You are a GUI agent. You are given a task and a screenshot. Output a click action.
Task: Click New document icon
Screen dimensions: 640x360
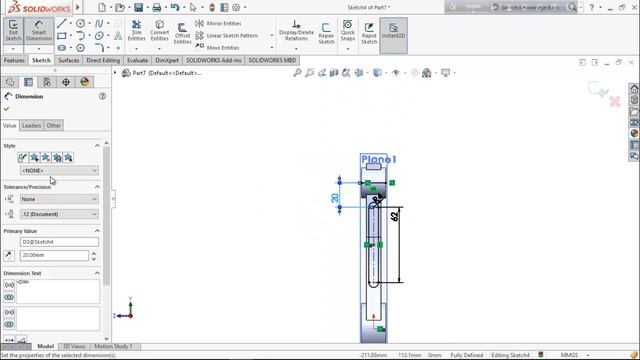[102, 7]
